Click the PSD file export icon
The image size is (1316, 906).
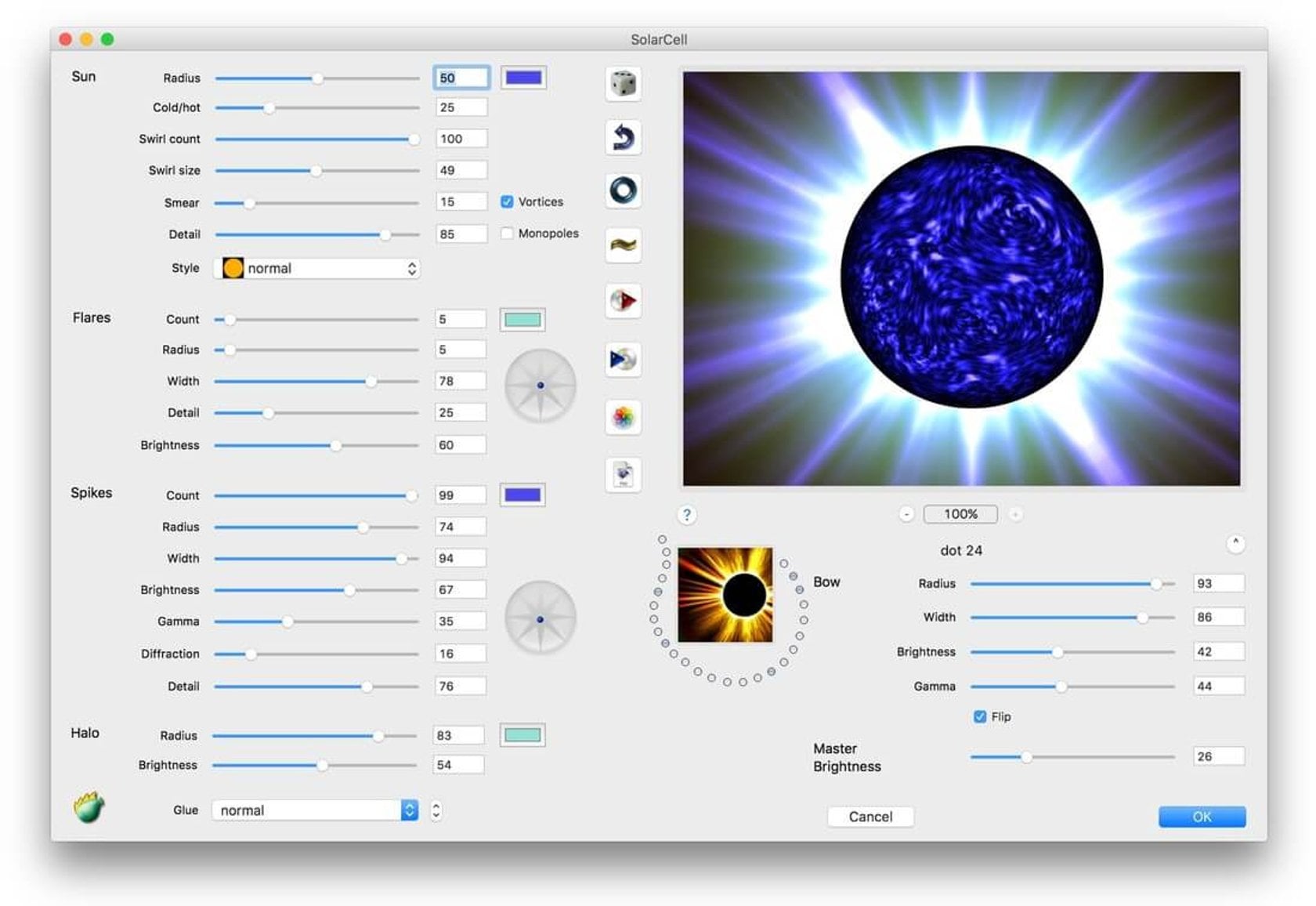(623, 473)
